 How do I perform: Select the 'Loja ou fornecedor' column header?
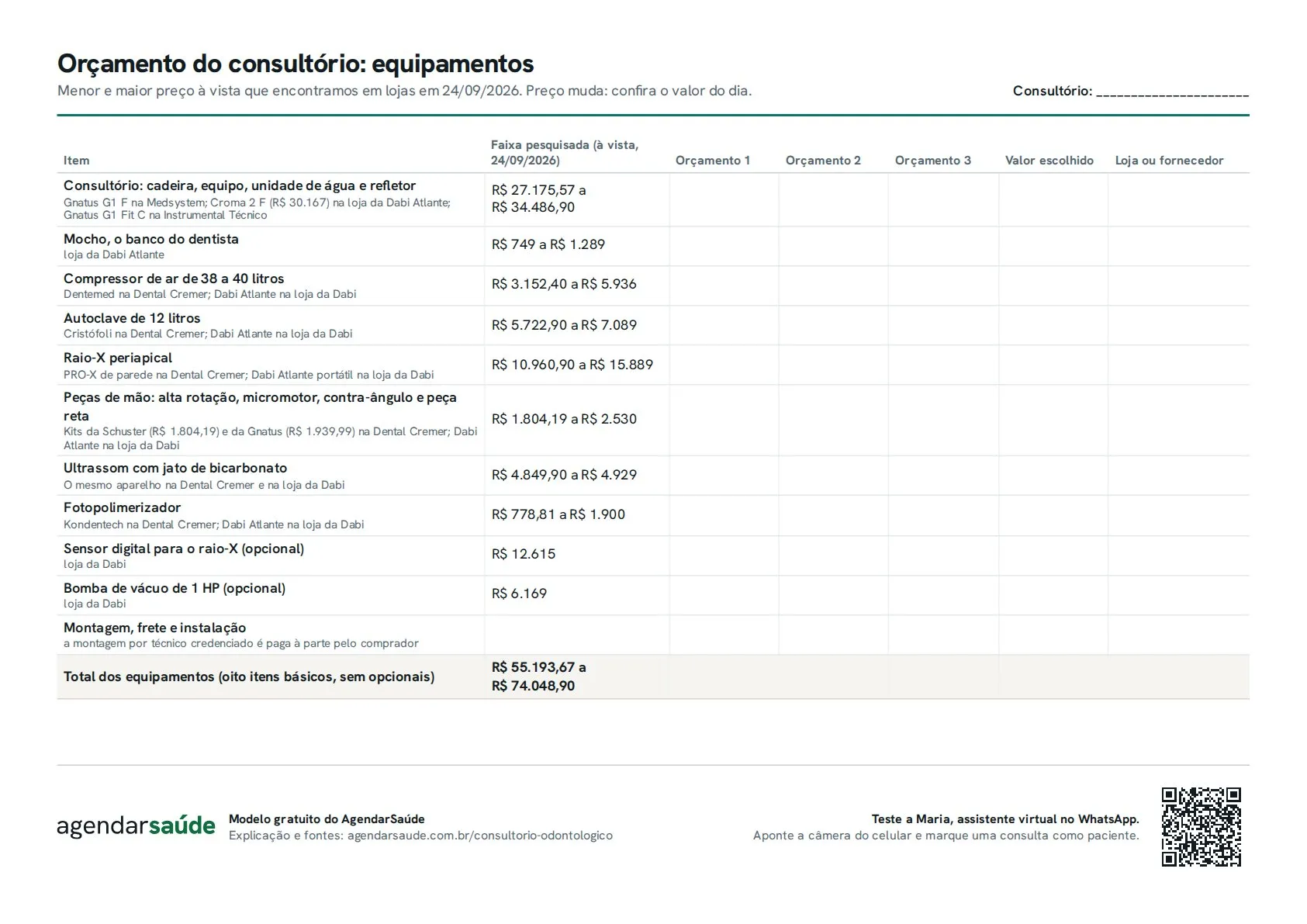[1169, 161]
